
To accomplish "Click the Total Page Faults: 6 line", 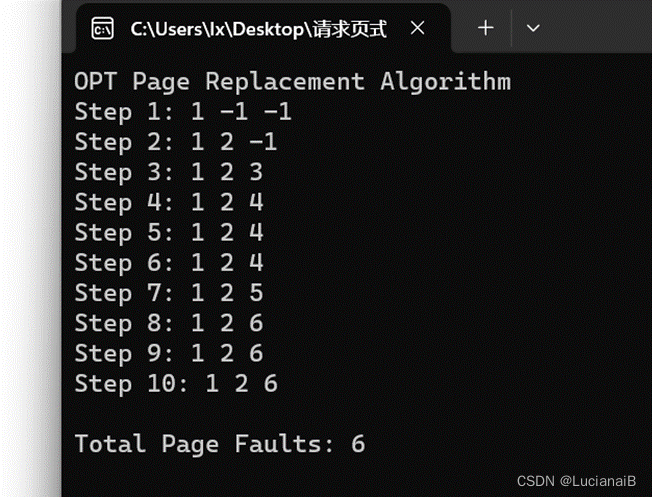I will pyautogui.click(x=220, y=444).
